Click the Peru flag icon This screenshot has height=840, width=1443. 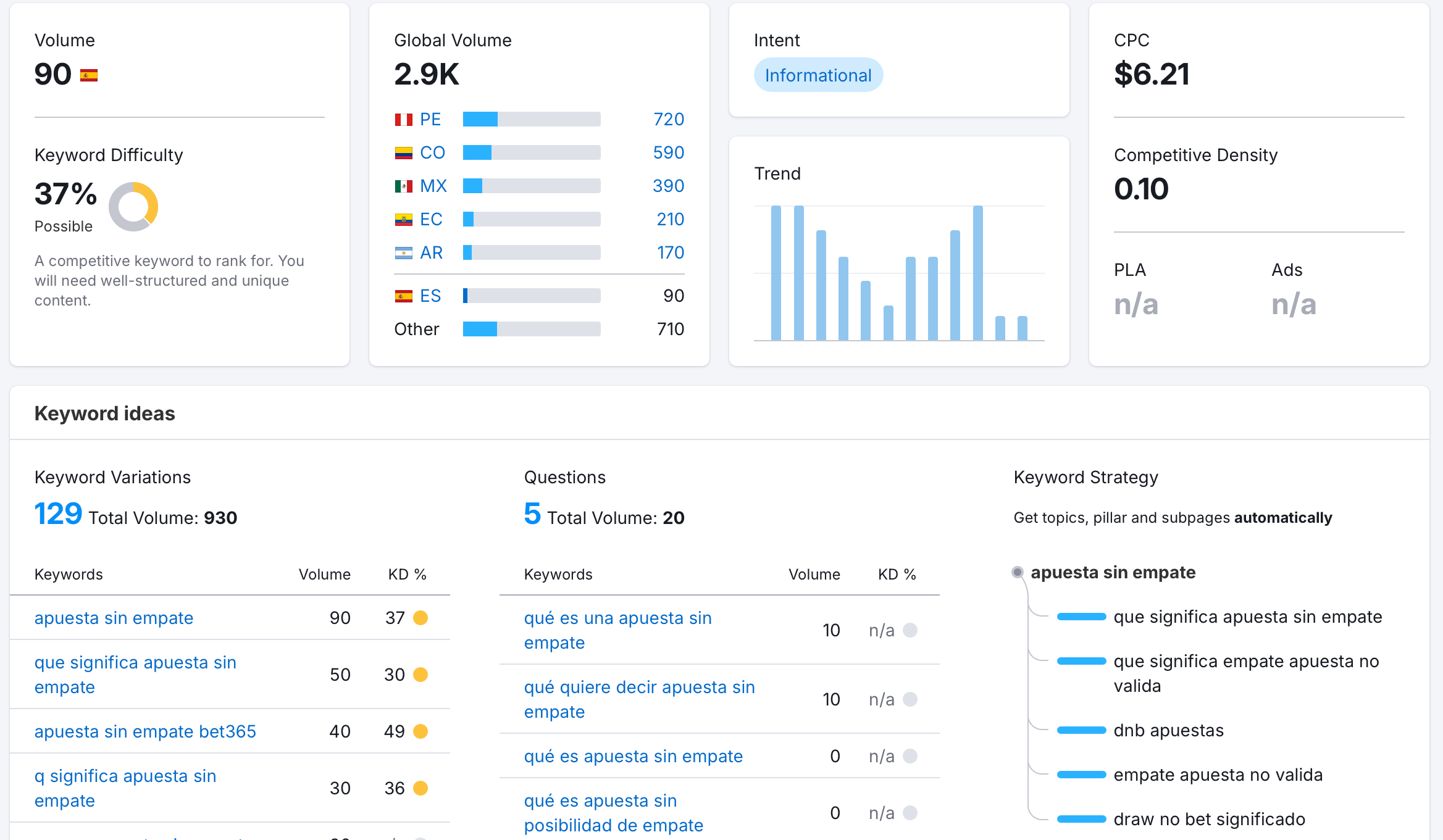[x=403, y=120]
